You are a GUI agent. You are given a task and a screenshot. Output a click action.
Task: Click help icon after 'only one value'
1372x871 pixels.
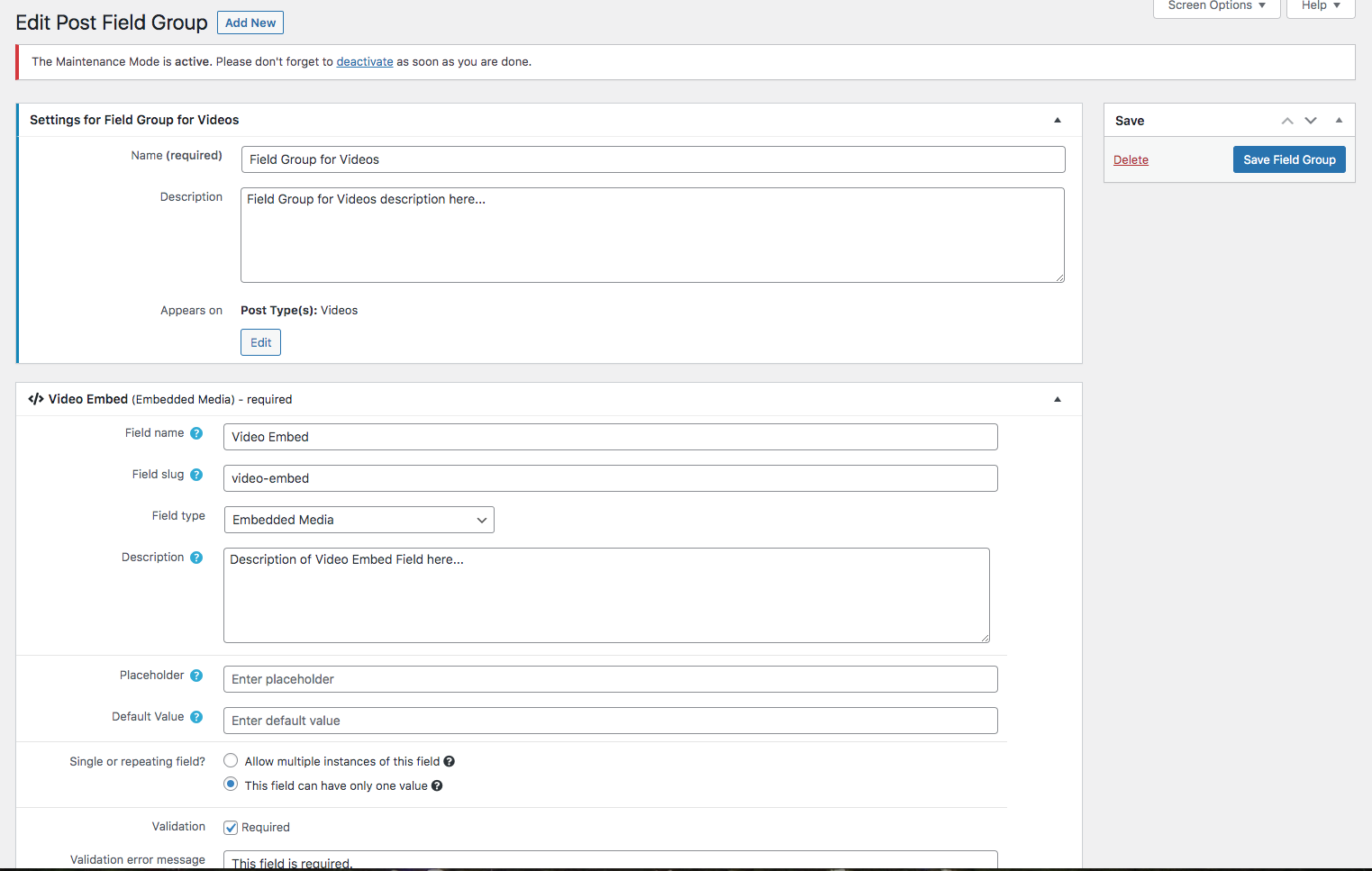437,786
